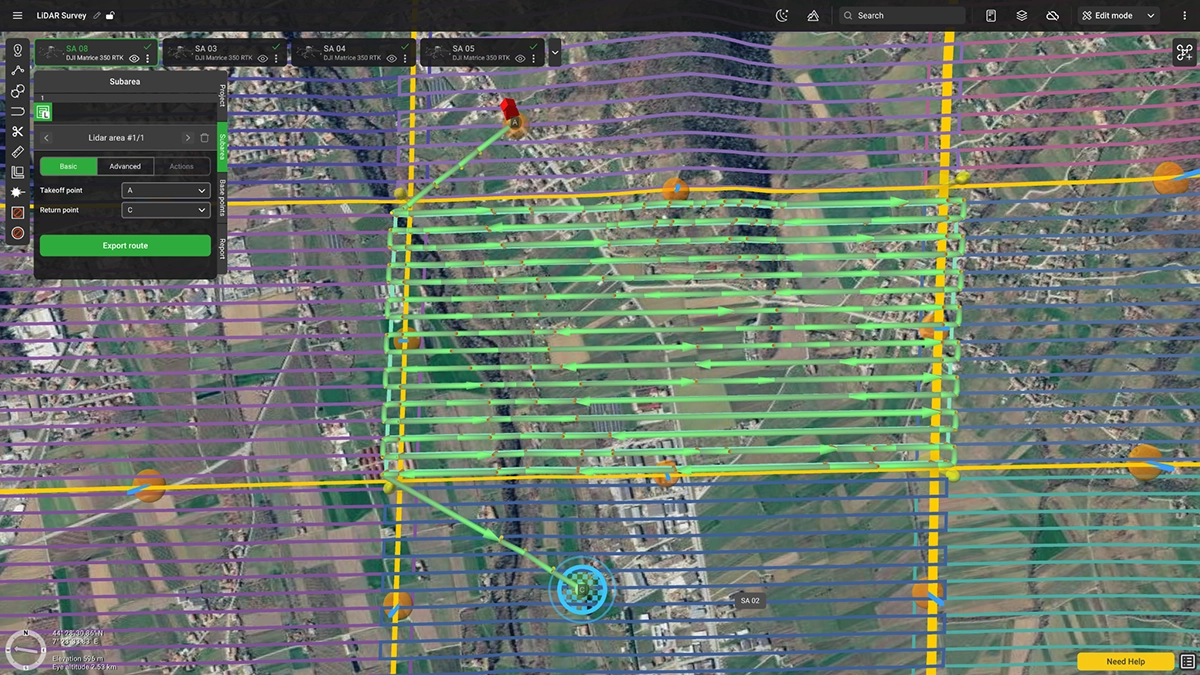Open the Subarea vertical tab

[x=222, y=147]
